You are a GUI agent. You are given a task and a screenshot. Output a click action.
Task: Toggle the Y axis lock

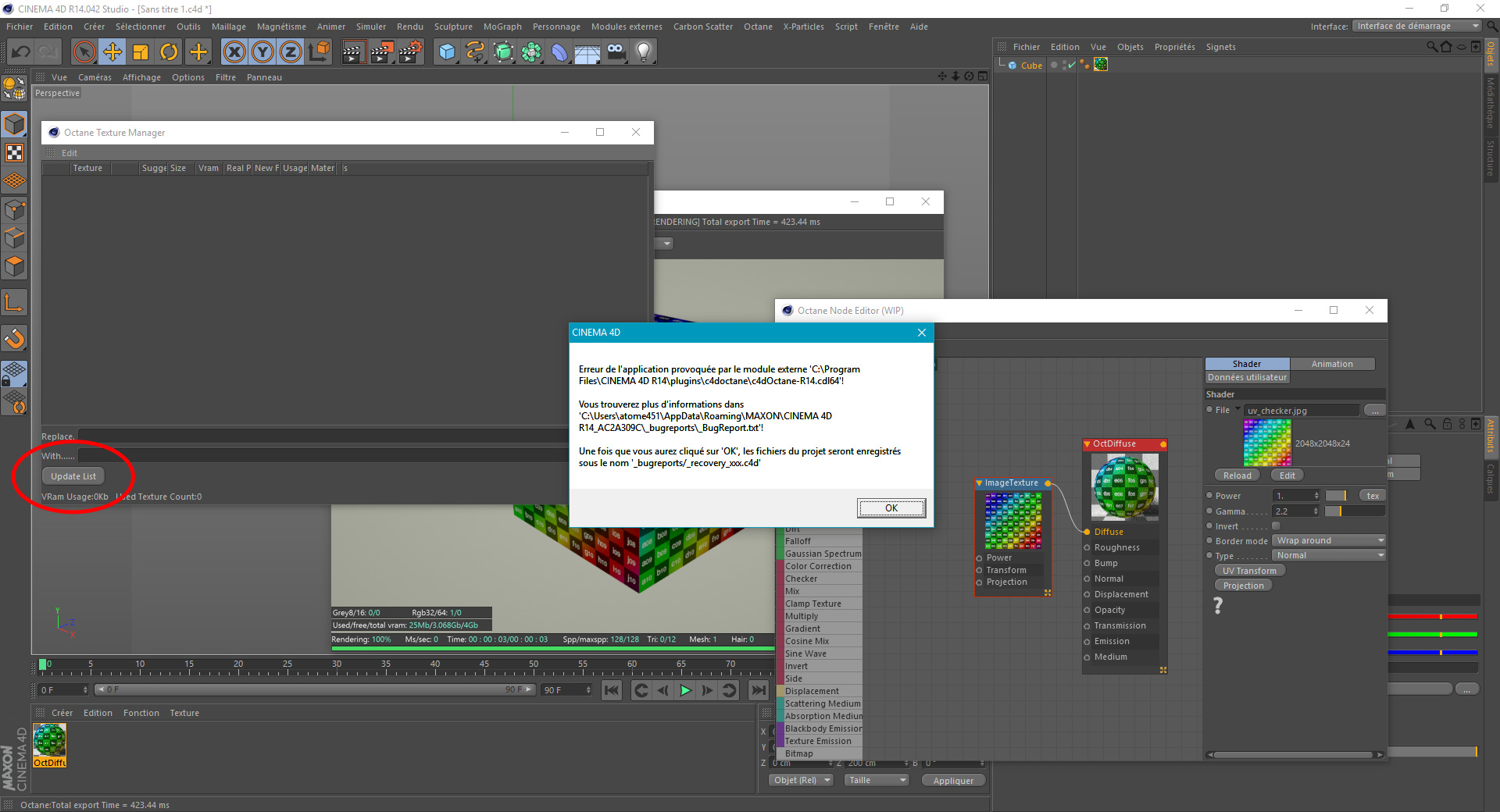pos(262,52)
